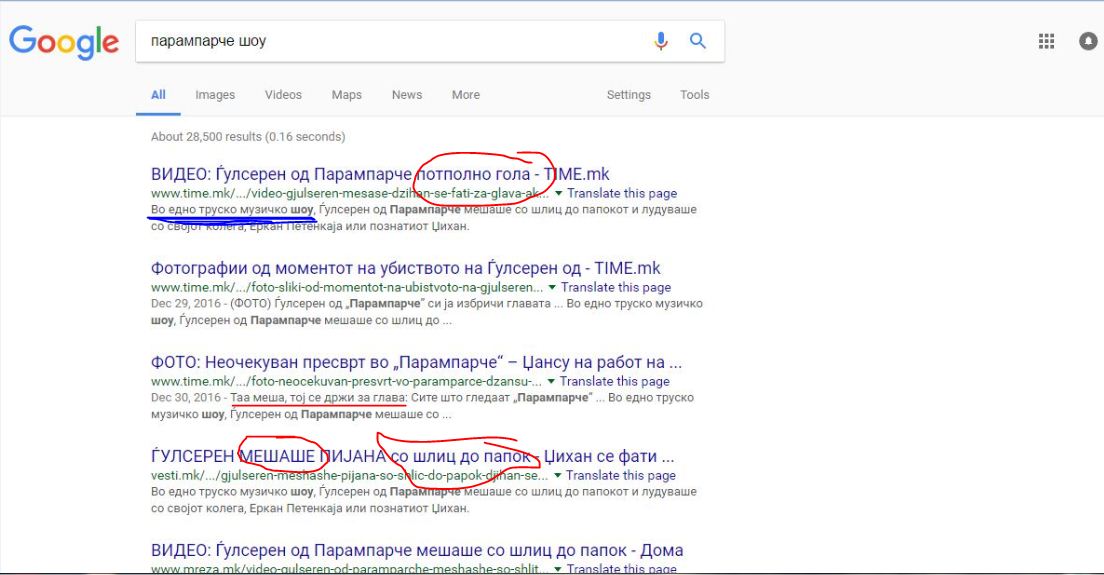
Task: Click snippet text 'Таа меша, тој се држи за глава'
Action: [x=318, y=398]
